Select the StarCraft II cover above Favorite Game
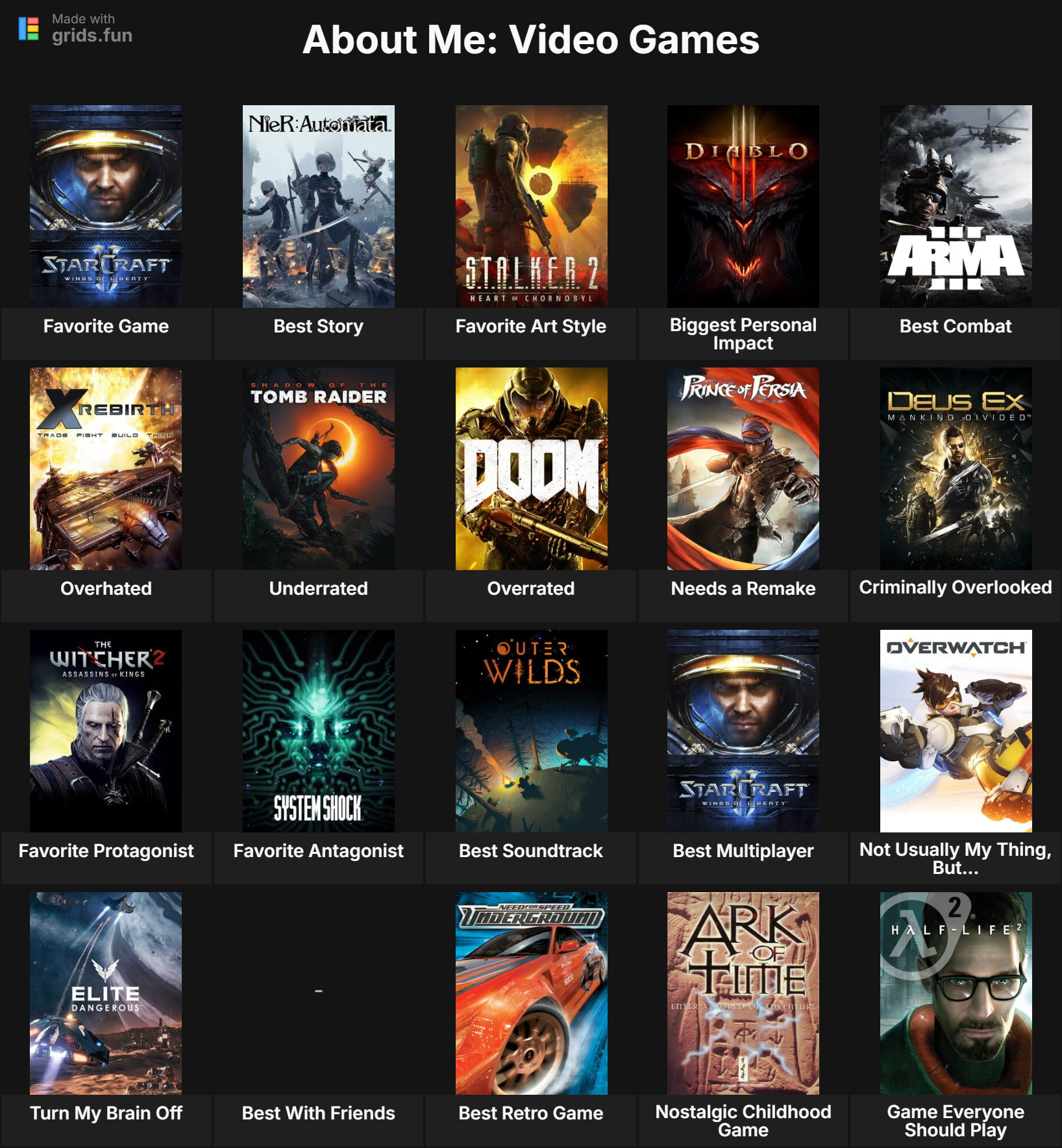 coord(106,206)
